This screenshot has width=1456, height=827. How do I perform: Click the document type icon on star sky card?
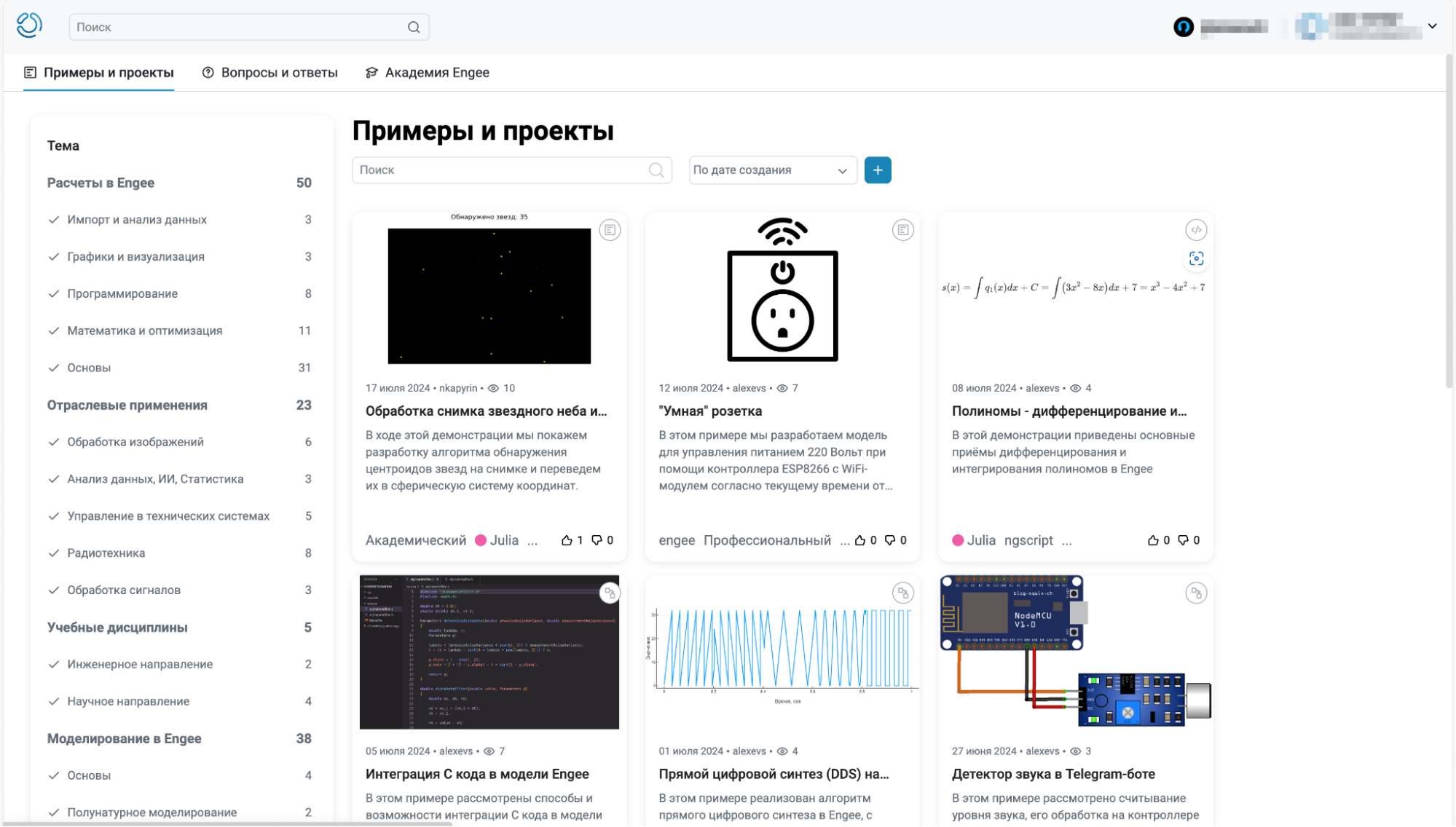[x=610, y=230]
